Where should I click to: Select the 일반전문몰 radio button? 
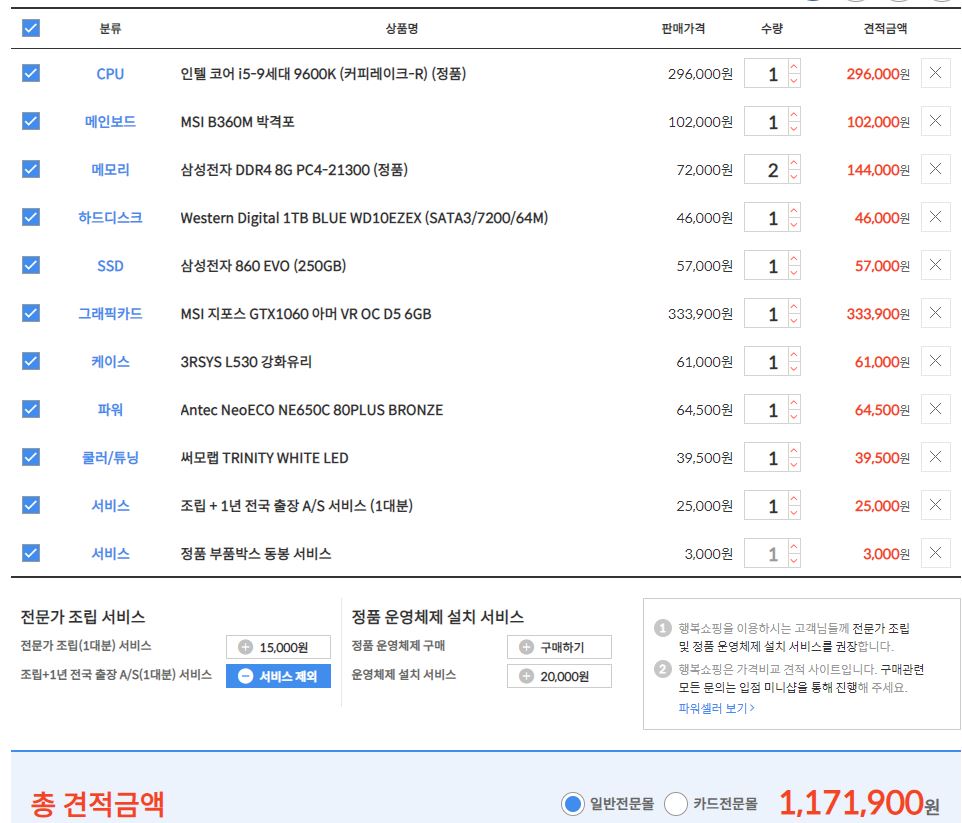coord(572,803)
